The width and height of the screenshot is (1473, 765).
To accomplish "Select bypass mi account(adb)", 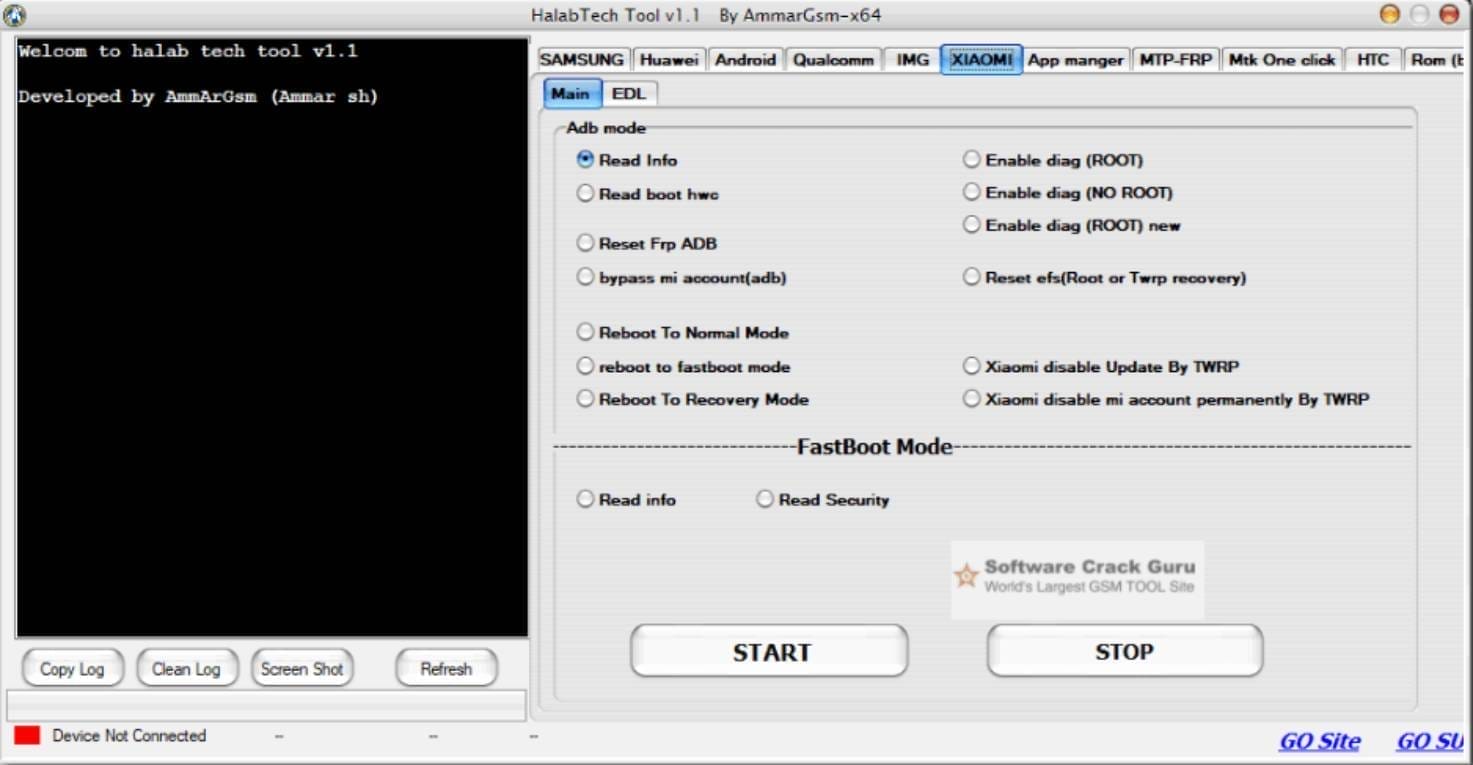I will pos(586,277).
